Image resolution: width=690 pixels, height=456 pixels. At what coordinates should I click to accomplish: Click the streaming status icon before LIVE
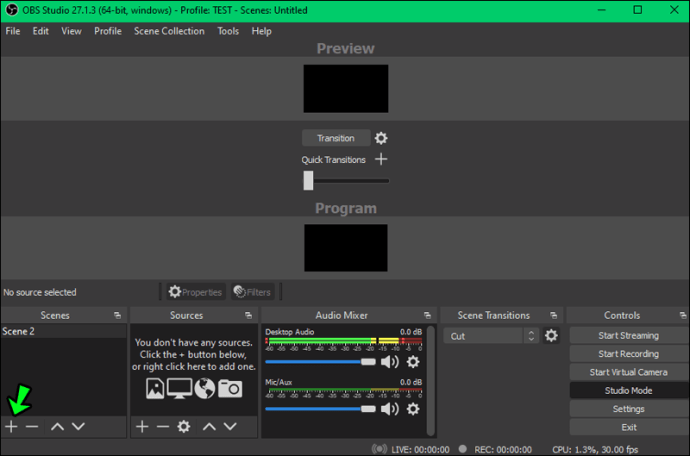(379, 449)
